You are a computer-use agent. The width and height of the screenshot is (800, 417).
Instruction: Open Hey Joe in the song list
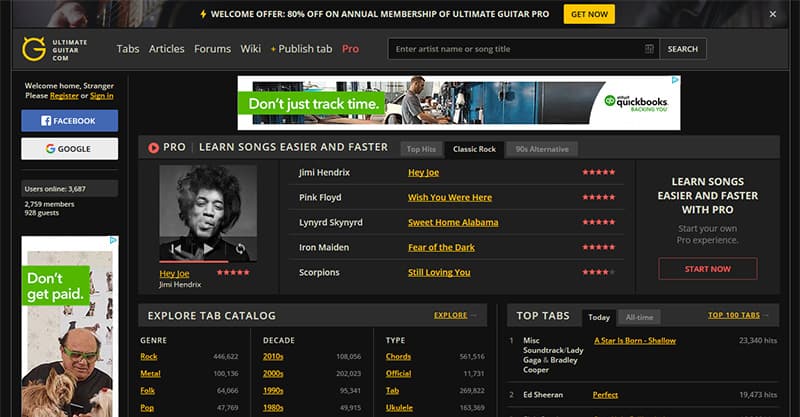coord(423,173)
